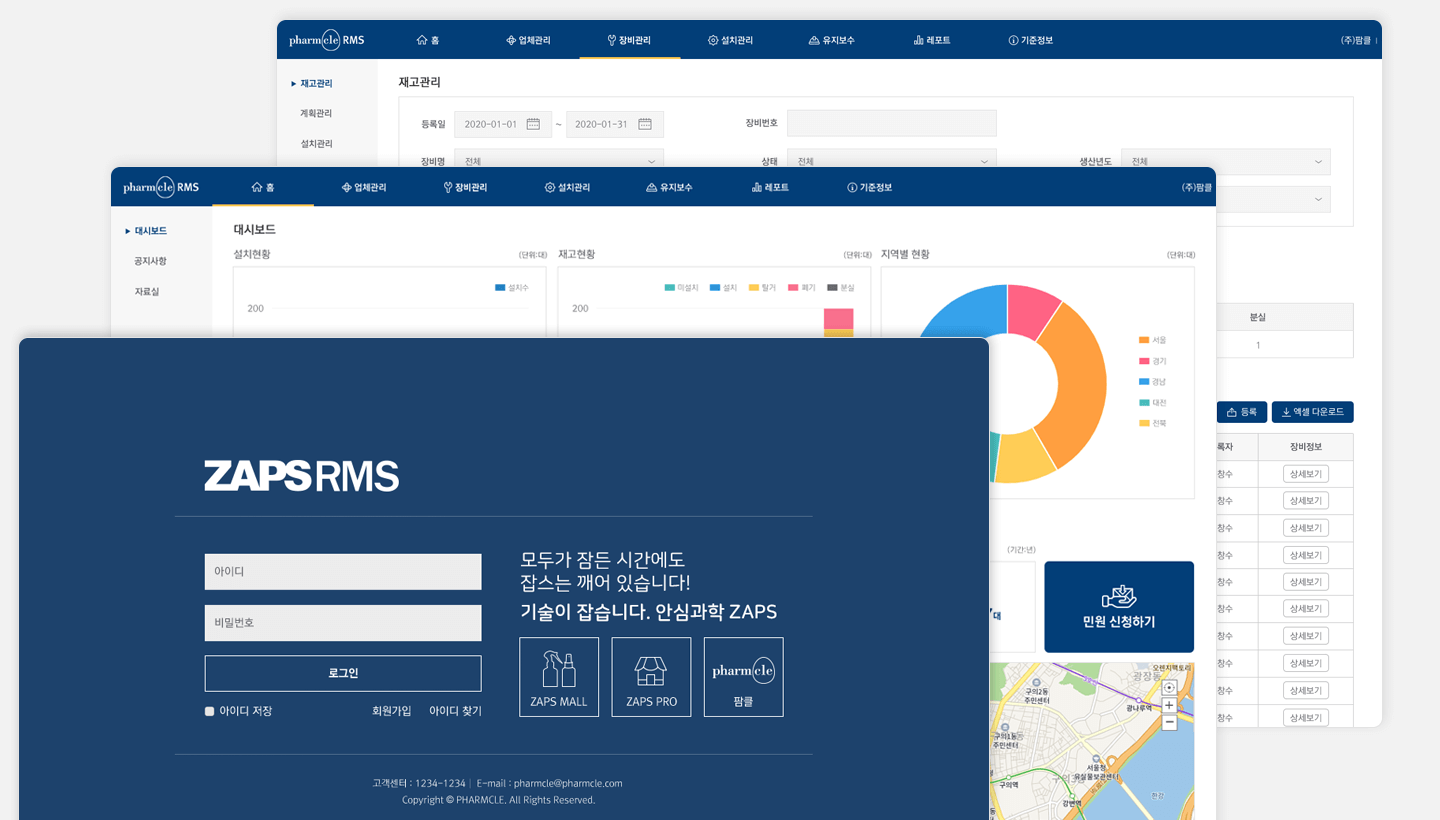
Task: Open 설치관리 in inventory window navbar
Action: click(730, 40)
